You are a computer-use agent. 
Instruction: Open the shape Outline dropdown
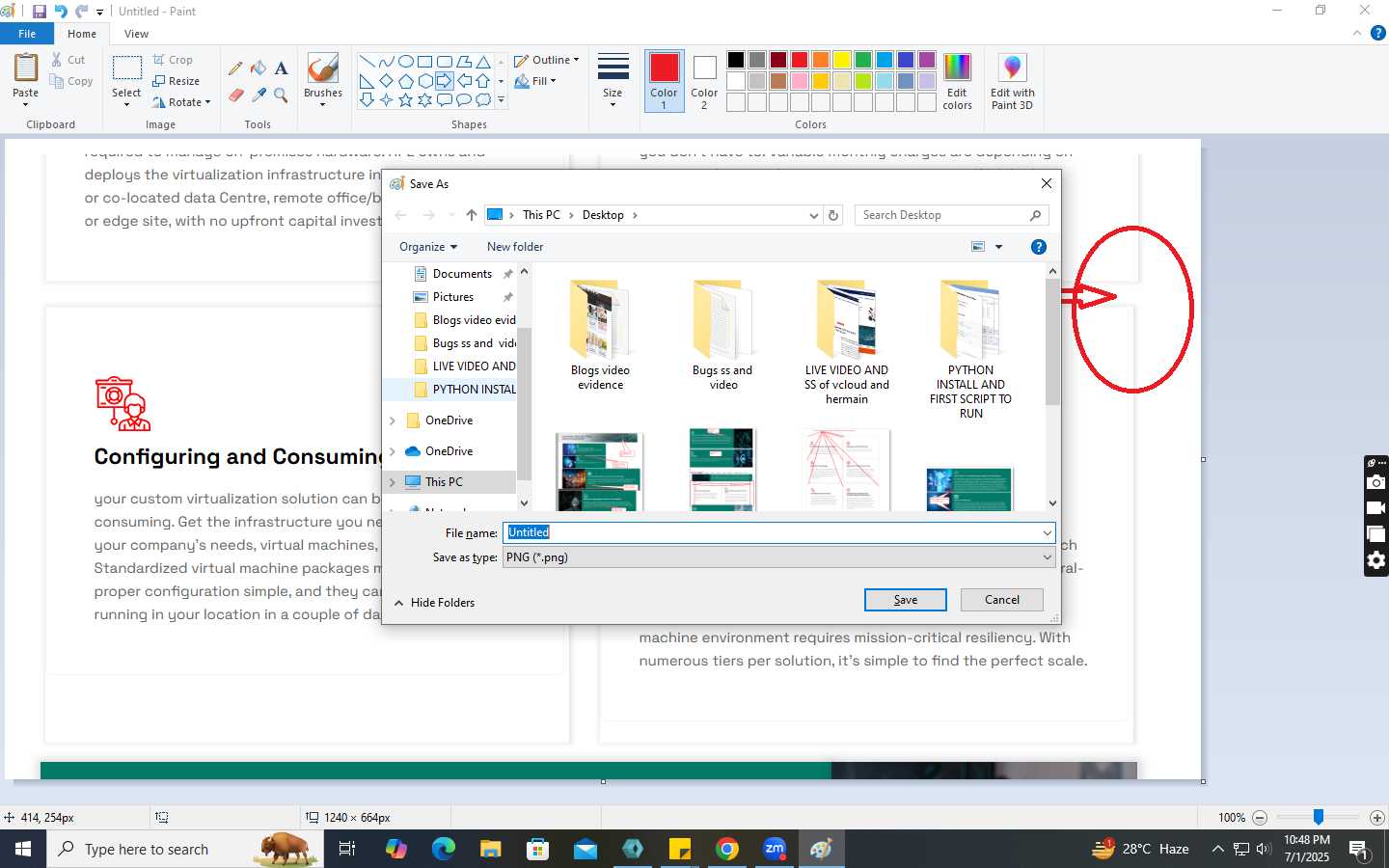click(547, 60)
